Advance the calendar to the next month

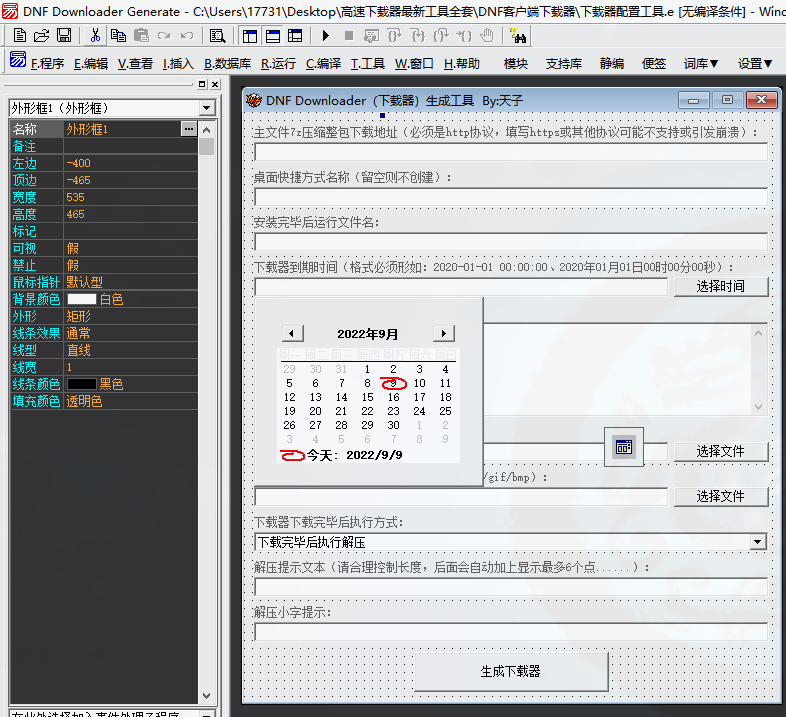pyautogui.click(x=444, y=333)
